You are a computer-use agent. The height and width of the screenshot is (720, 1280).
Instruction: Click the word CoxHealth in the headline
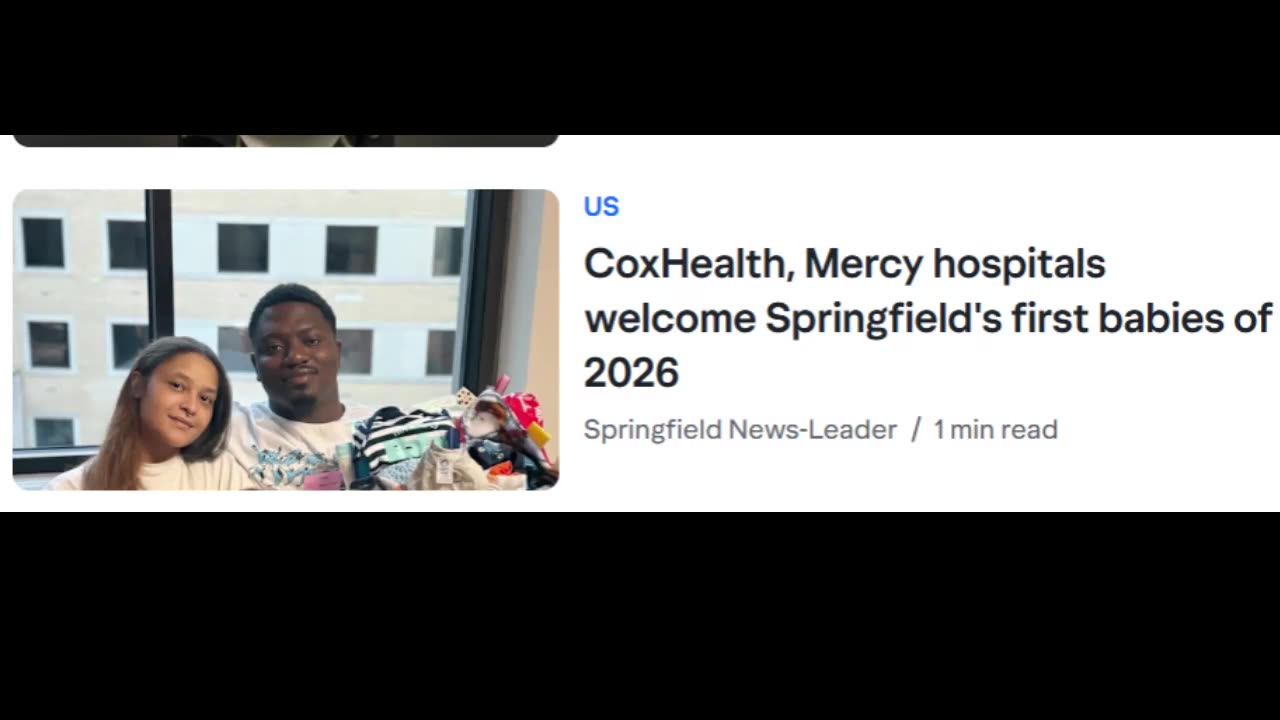(685, 264)
